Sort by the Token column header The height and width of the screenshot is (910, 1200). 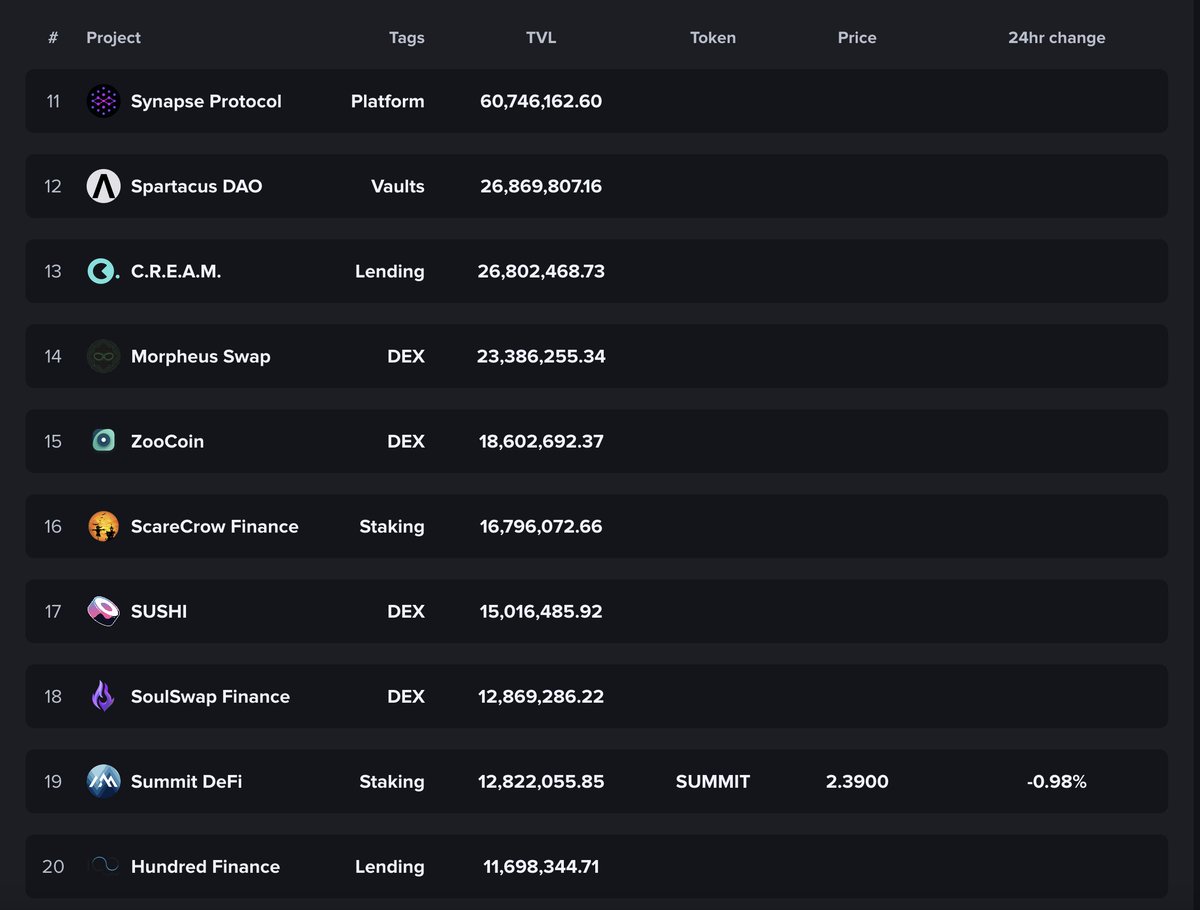(x=713, y=38)
